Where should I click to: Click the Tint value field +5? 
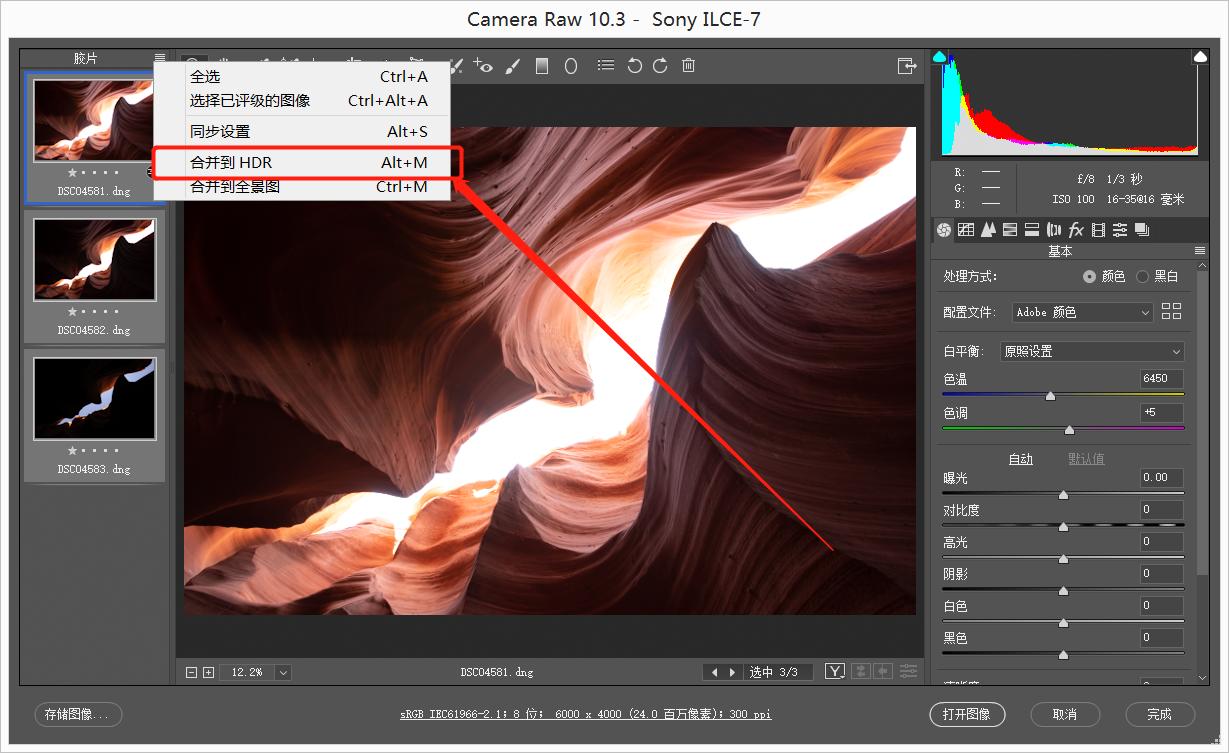1162,413
